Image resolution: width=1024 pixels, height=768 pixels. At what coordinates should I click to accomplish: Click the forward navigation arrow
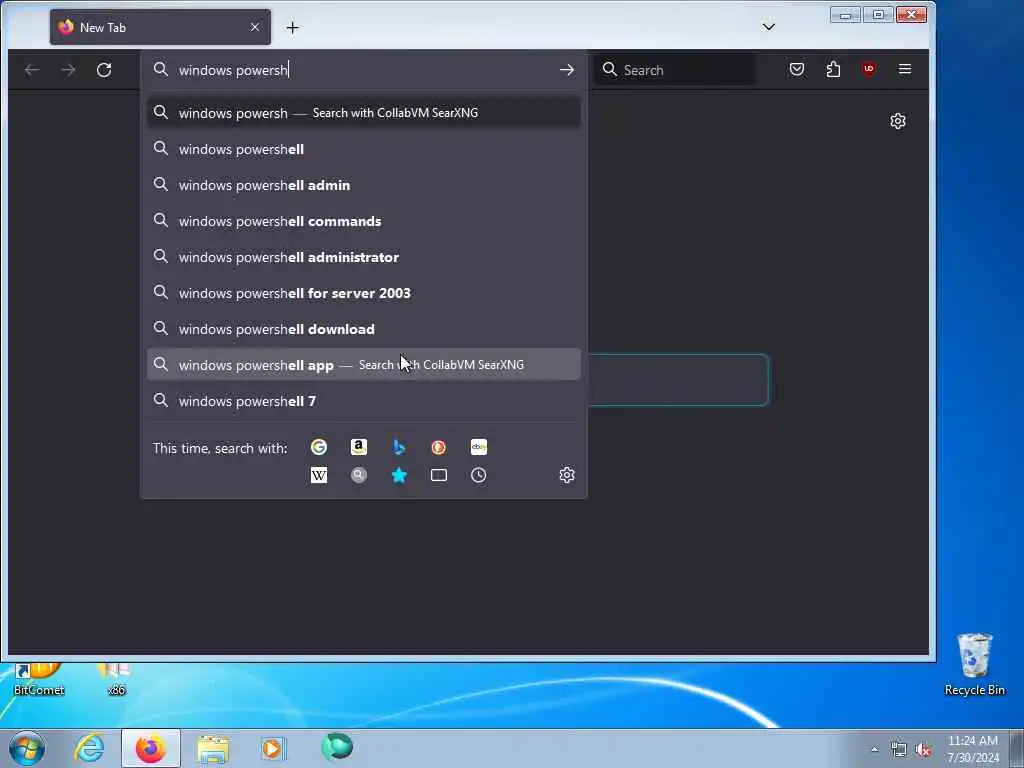(x=69, y=70)
